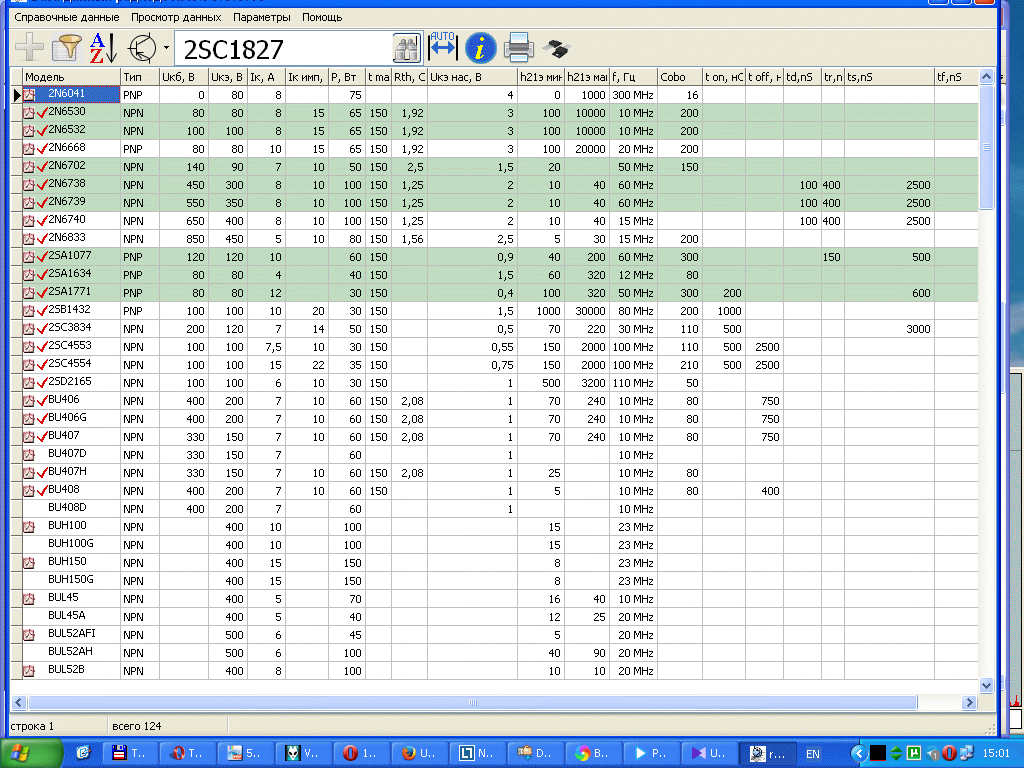This screenshot has height=768, width=1024.
Task: Sort by the Тип column header
Action: 140,77
